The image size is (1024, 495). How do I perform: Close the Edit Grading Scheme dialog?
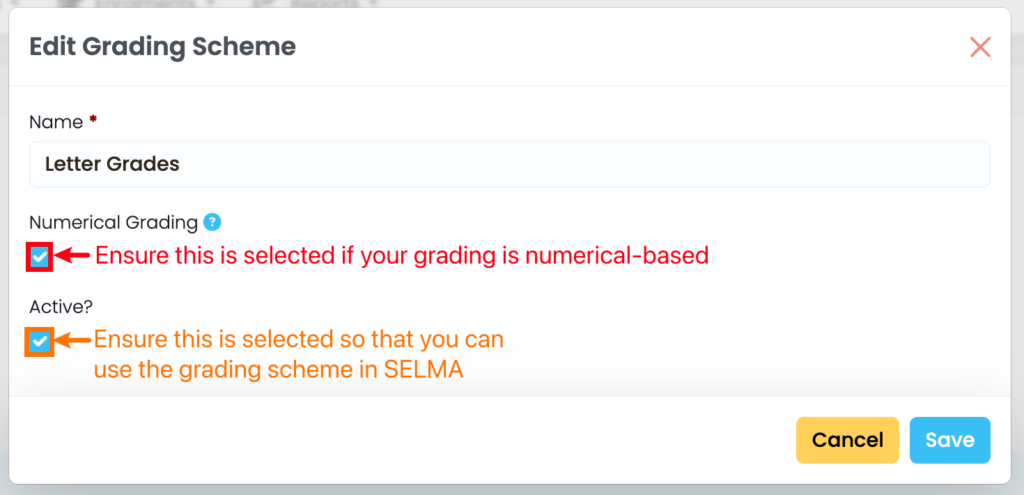tap(980, 47)
